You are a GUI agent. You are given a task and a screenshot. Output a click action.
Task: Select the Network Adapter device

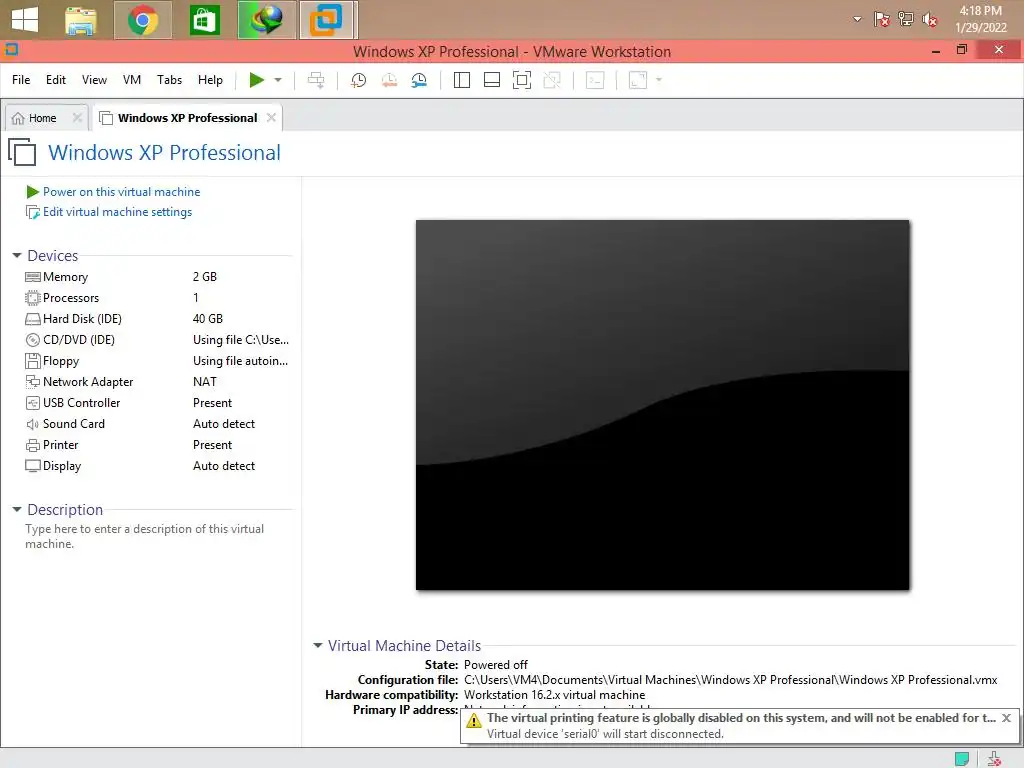pos(157,382)
